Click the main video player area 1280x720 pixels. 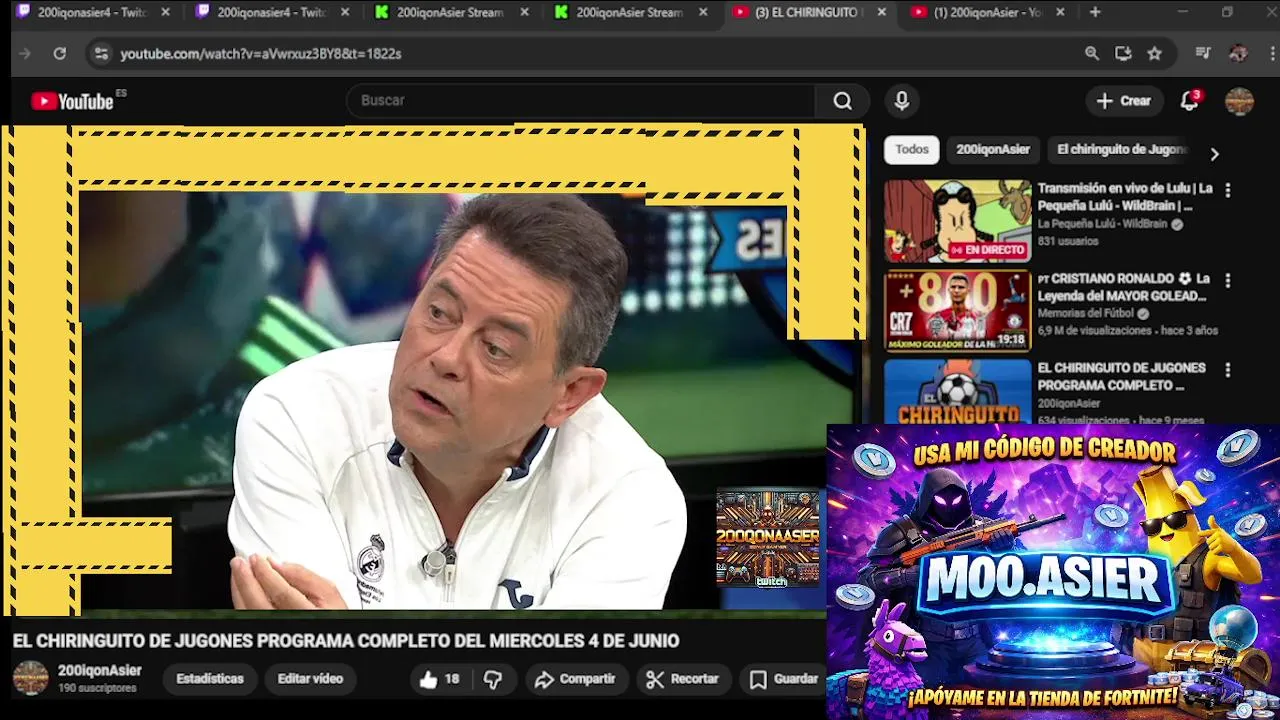432,370
